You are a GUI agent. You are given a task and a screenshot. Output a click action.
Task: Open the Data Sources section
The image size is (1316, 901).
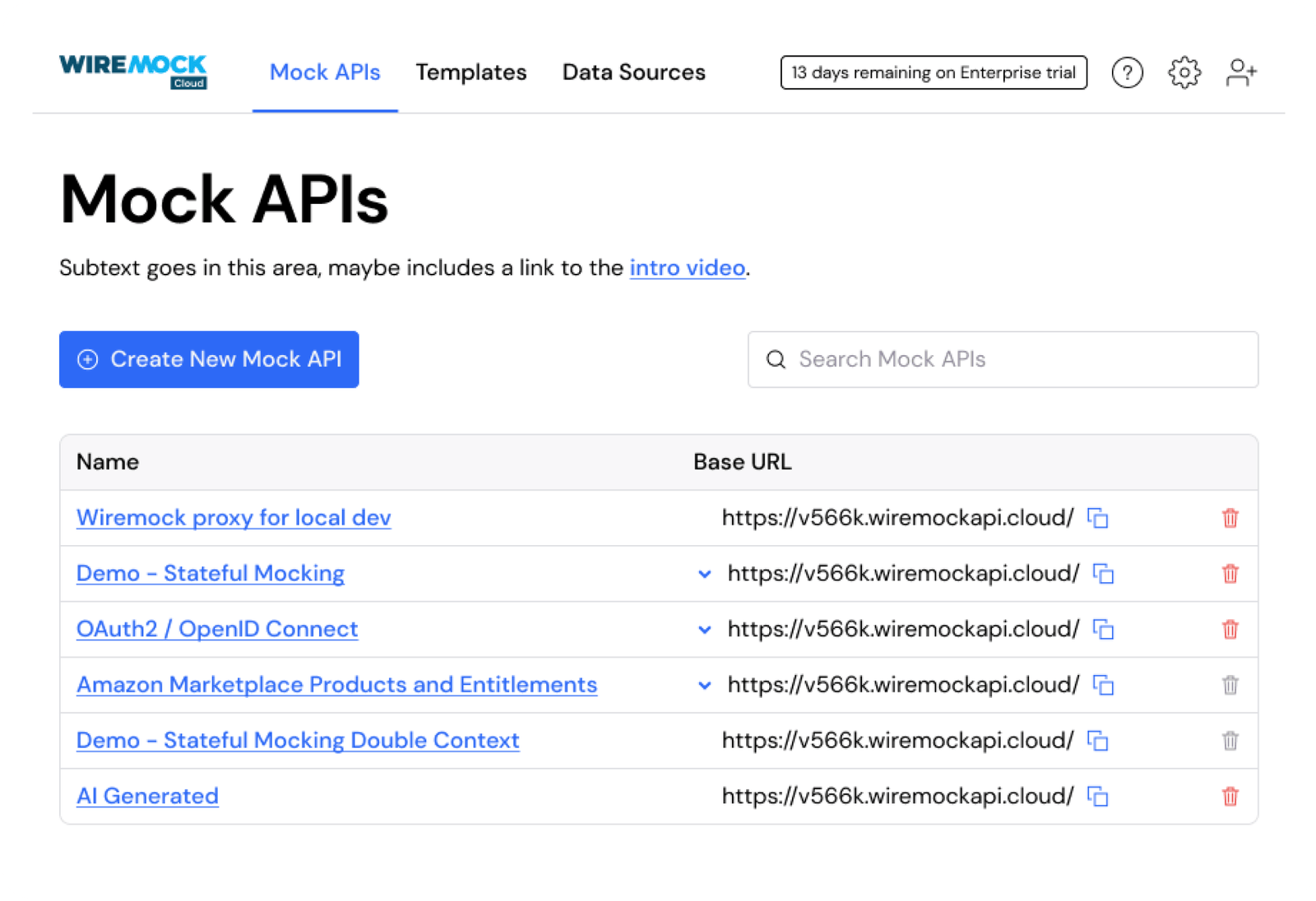(x=633, y=72)
